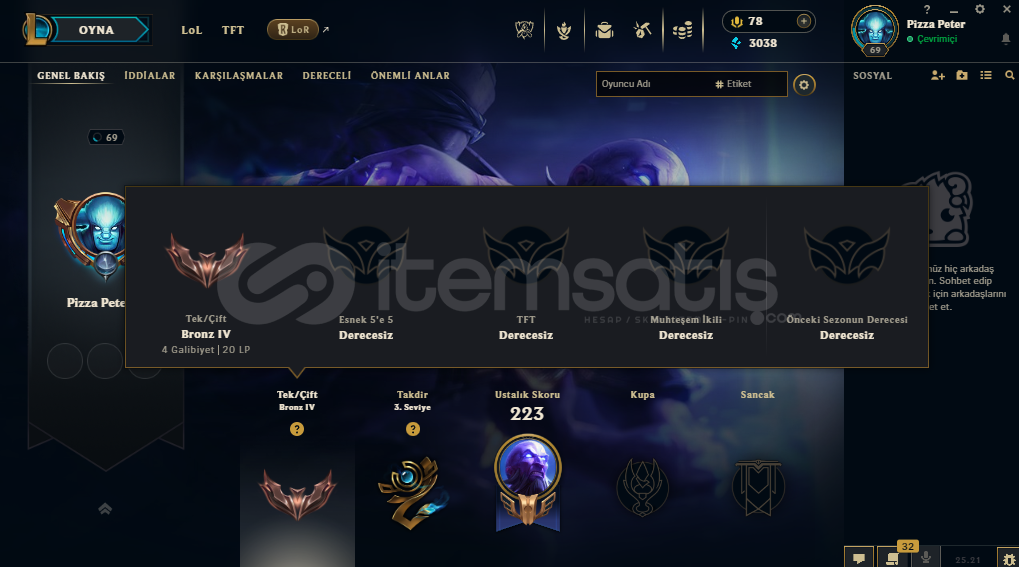Open the friend list view options icon
Viewport: 1019px width, 567px height.
coord(986,75)
